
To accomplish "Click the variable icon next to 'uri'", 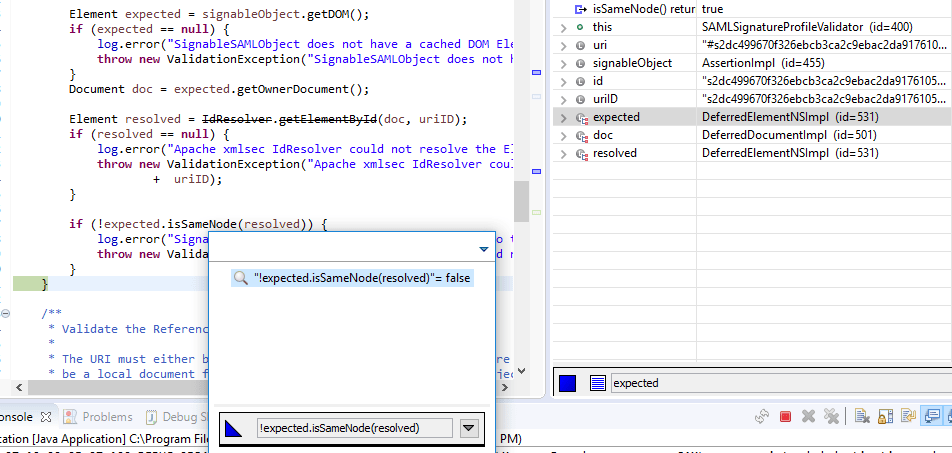I will click(x=580, y=45).
